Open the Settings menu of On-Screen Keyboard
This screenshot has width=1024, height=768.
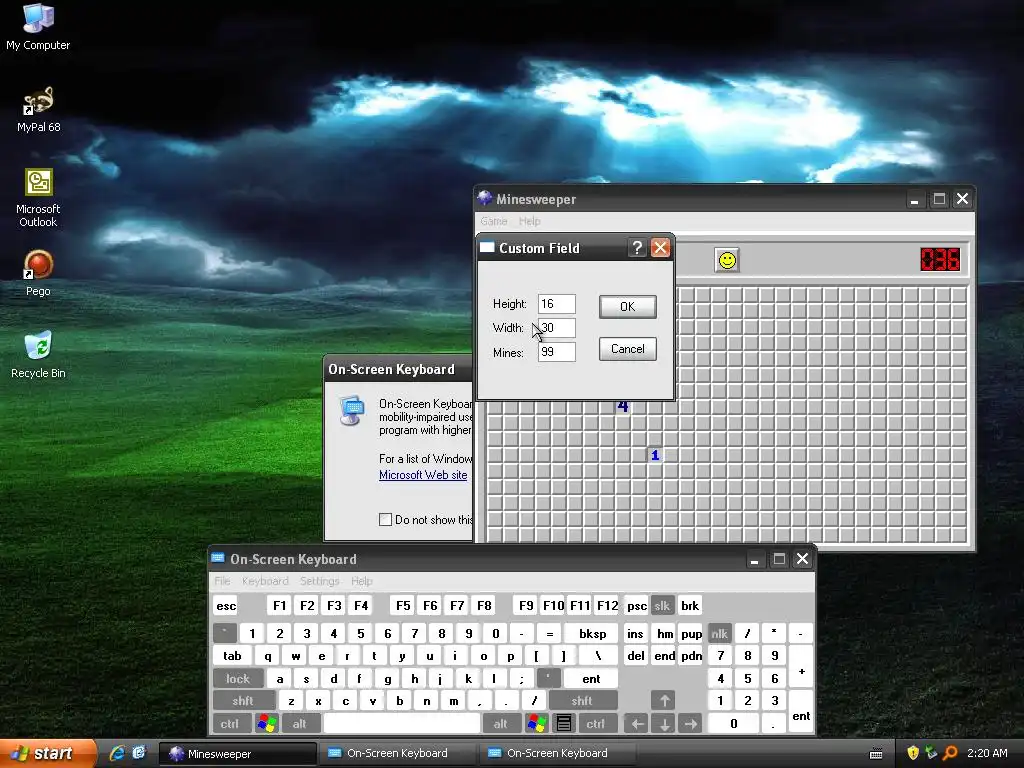[x=319, y=581]
